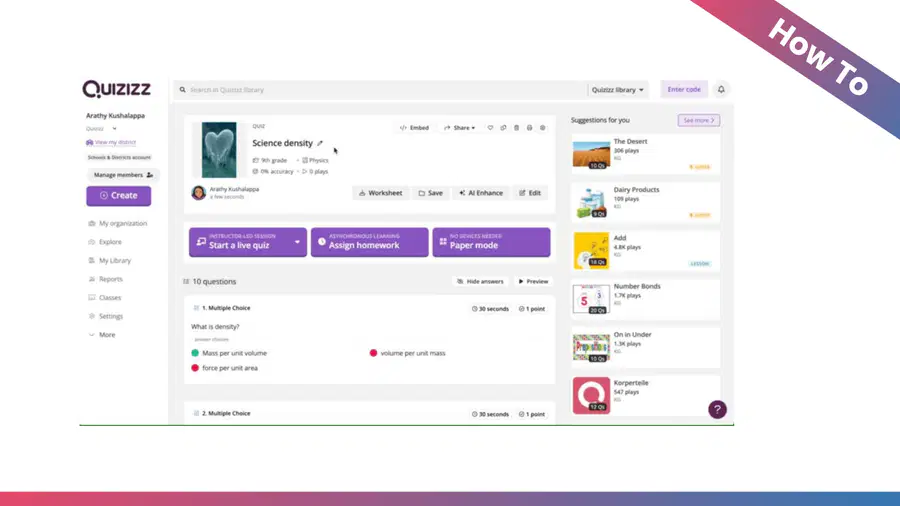900x506 pixels.
Task: Open Classes in the sidebar
Action: [x=104, y=298]
